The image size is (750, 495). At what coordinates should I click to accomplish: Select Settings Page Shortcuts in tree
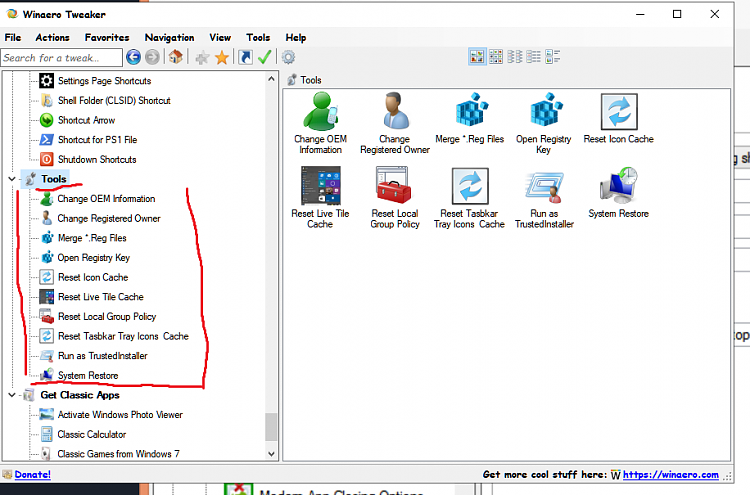(x=104, y=81)
